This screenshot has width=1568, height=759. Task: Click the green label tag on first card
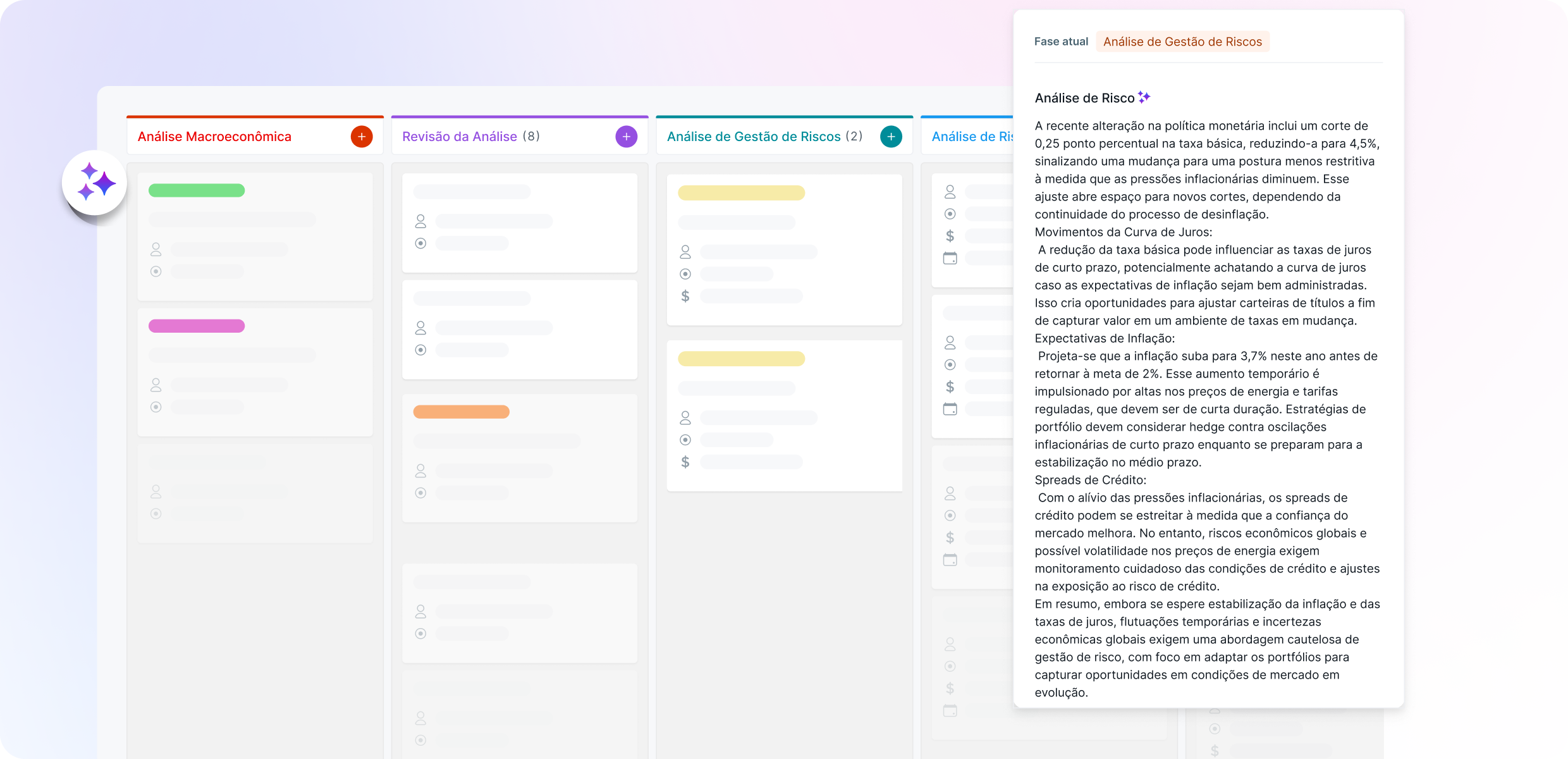tap(197, 190)
